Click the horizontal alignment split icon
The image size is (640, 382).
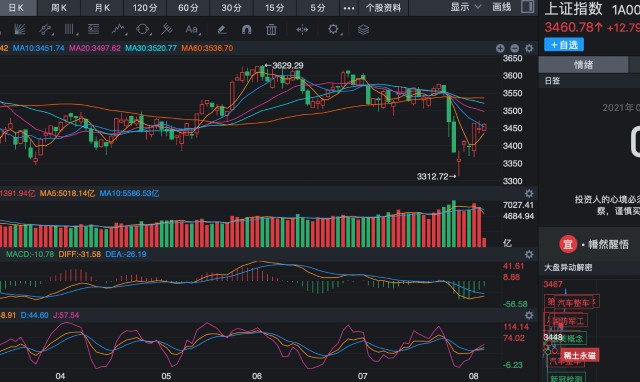click(302, 29)
